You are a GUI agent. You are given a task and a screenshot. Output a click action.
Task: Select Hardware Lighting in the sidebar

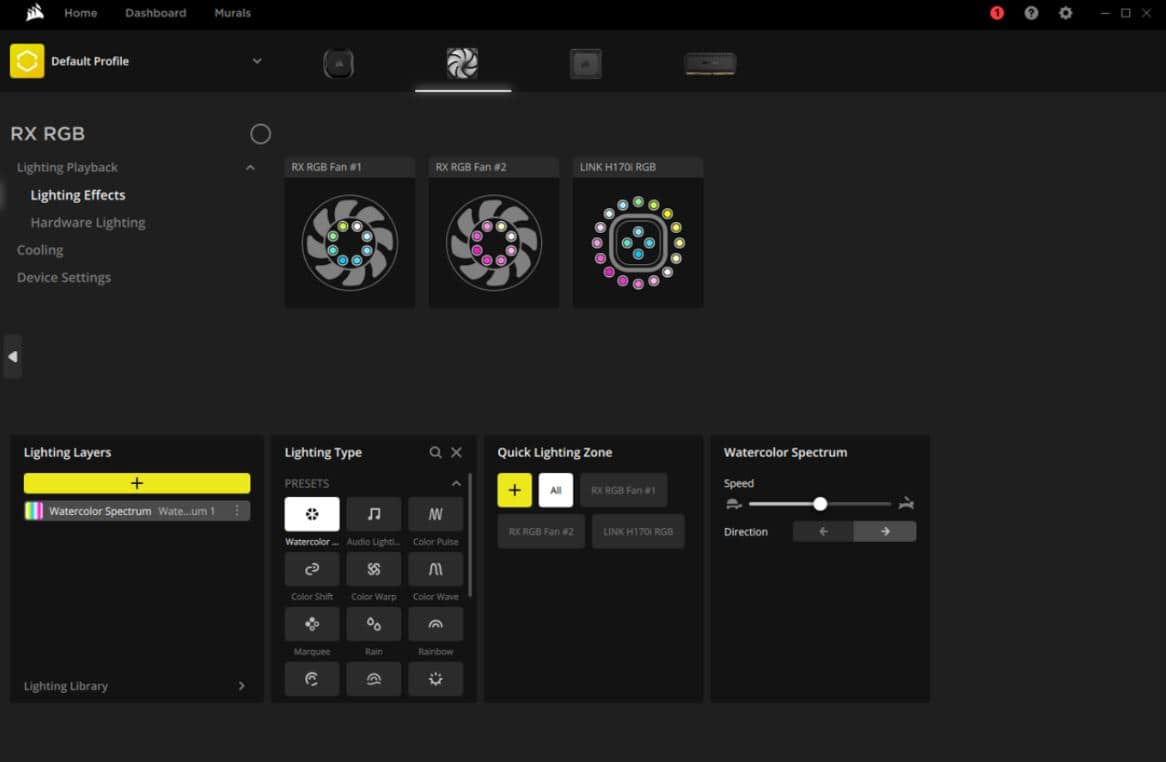[x=88, y=222]
